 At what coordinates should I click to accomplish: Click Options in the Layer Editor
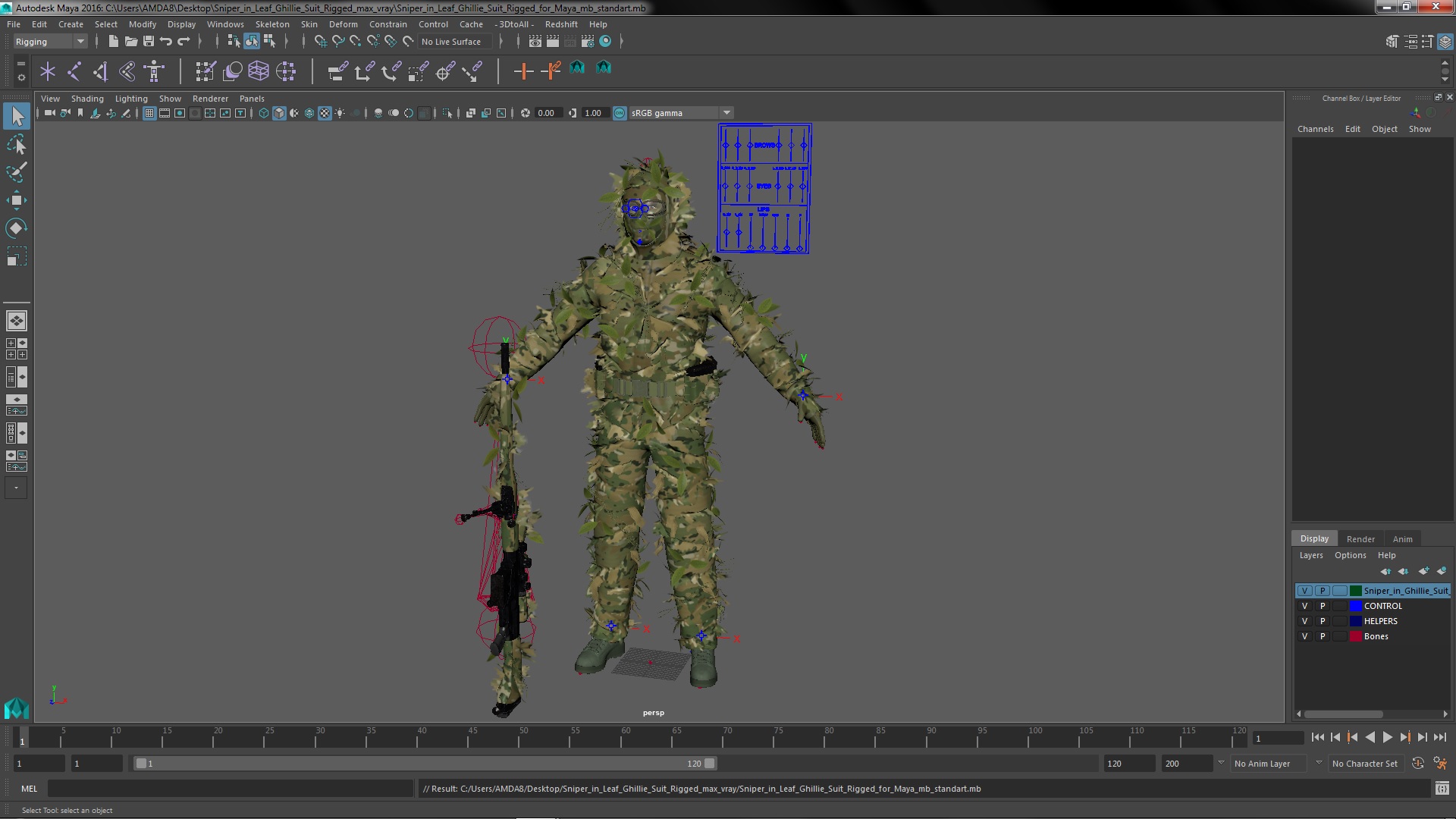(x=1350, y=555)
